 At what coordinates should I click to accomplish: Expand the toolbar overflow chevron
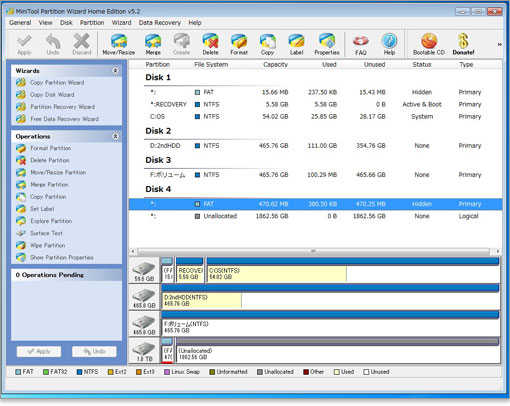[x=499, y=44]
